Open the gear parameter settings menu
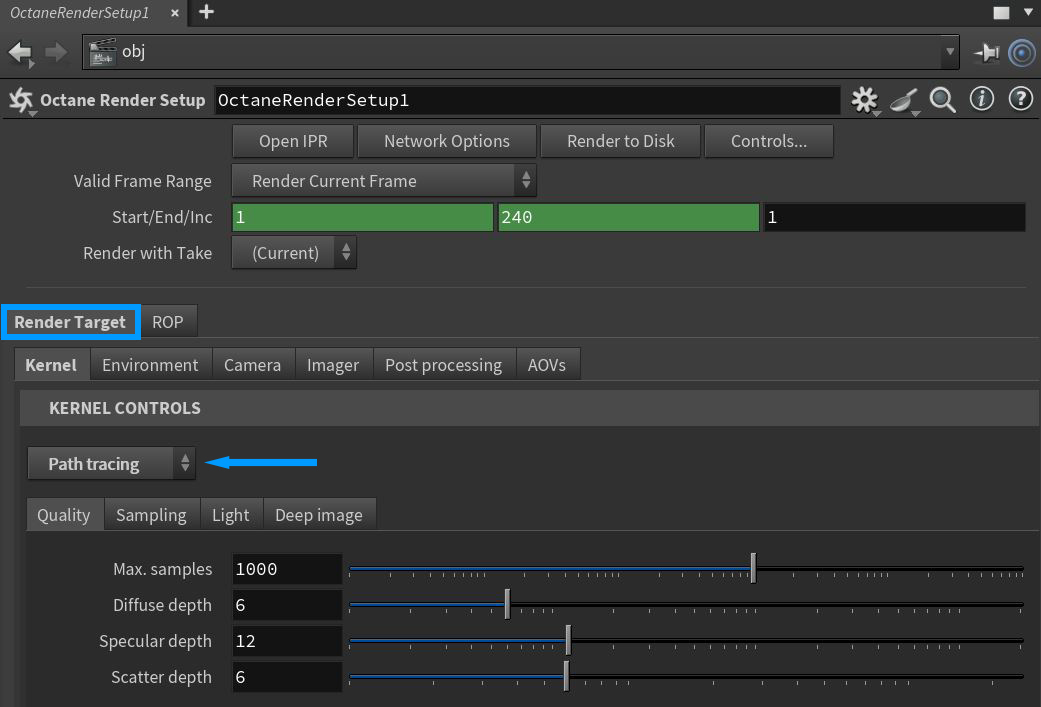Screen dimensions: 1041x707 [x=864, y=100]
